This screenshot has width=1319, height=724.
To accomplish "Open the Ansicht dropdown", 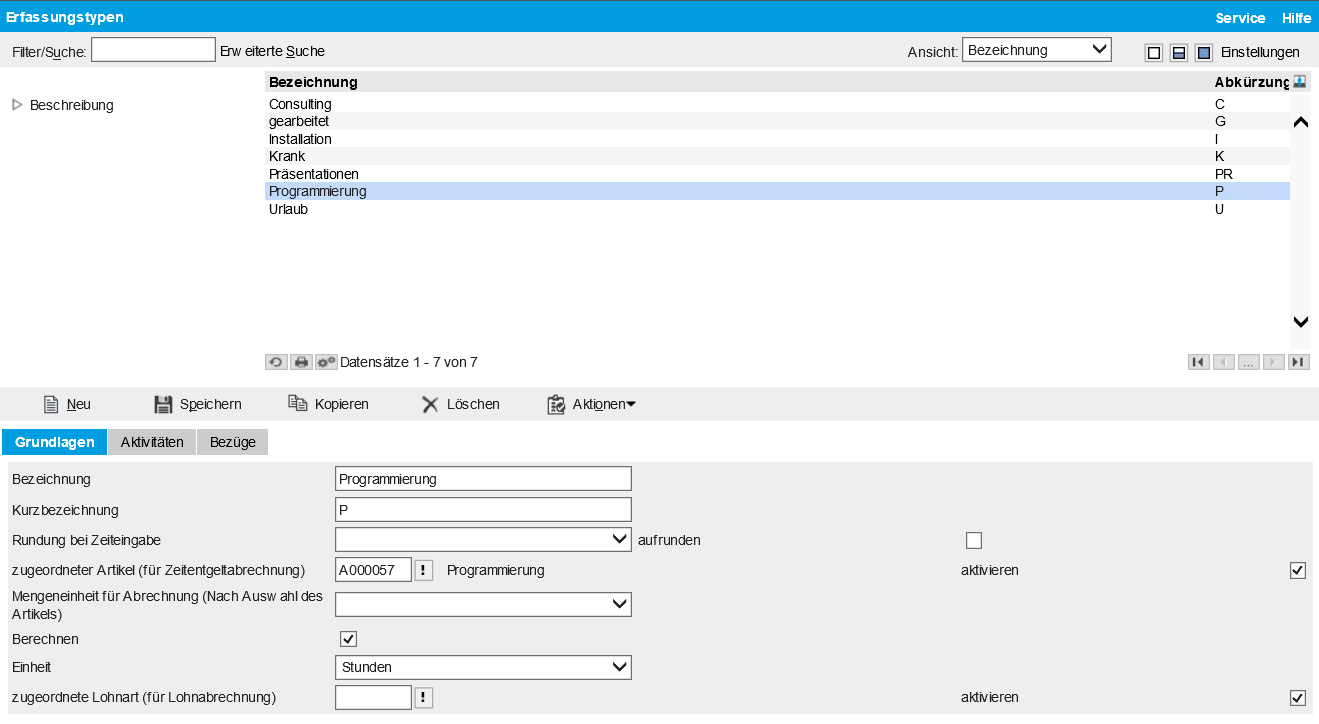I will point(1036,50).
